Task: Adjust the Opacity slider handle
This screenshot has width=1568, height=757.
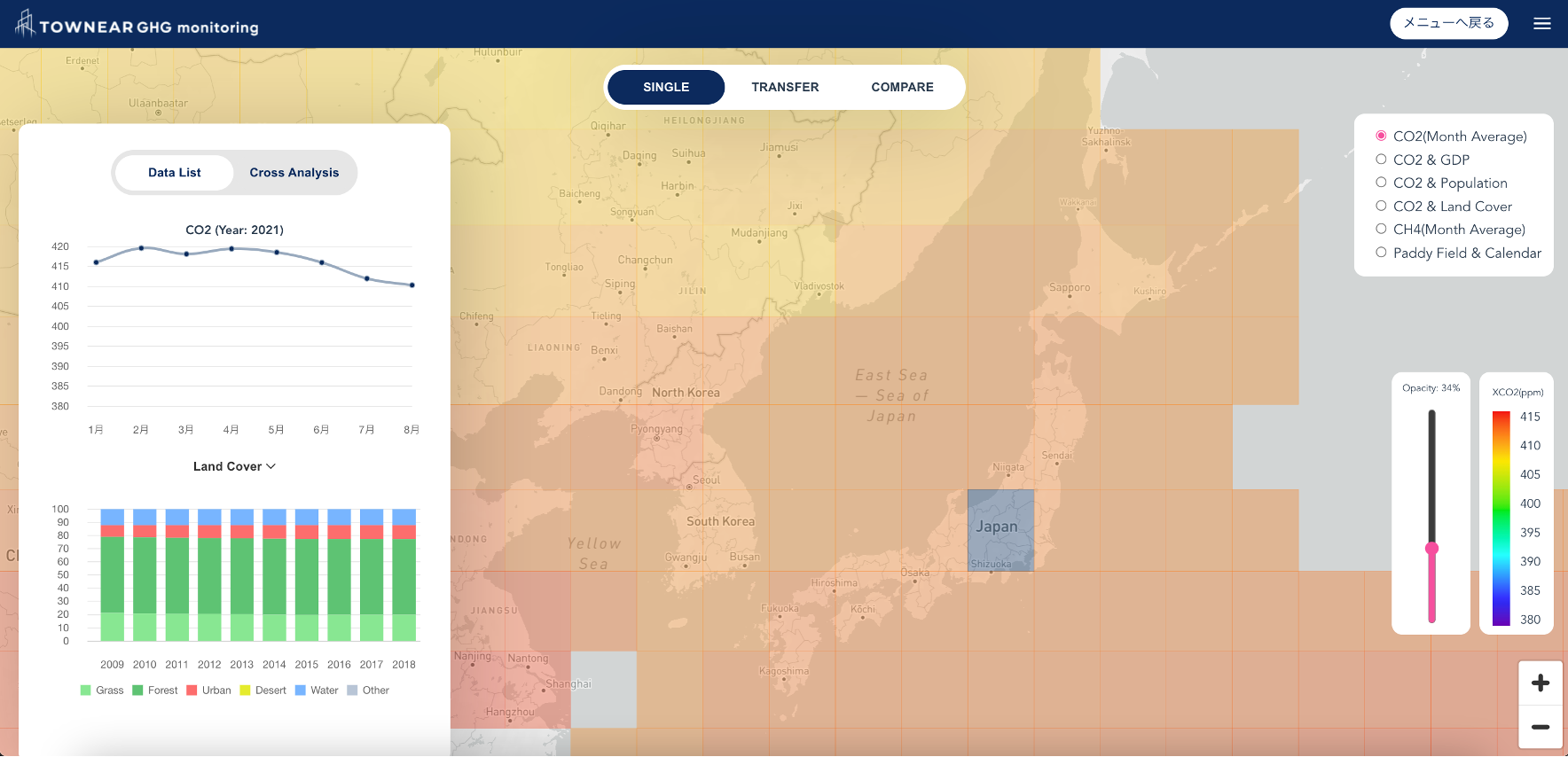Action: tap(1431, 549)
